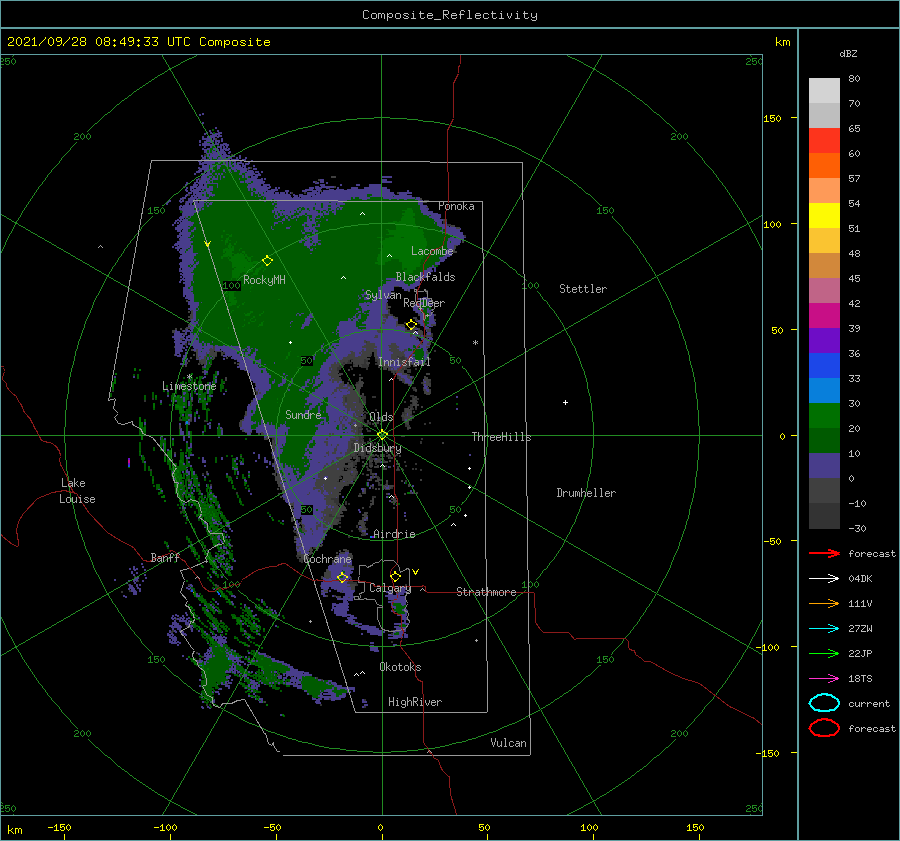Click the km unit label at top right
This screenshot has height=841, width=900.
pyautogui.click(x=782, y=42)
